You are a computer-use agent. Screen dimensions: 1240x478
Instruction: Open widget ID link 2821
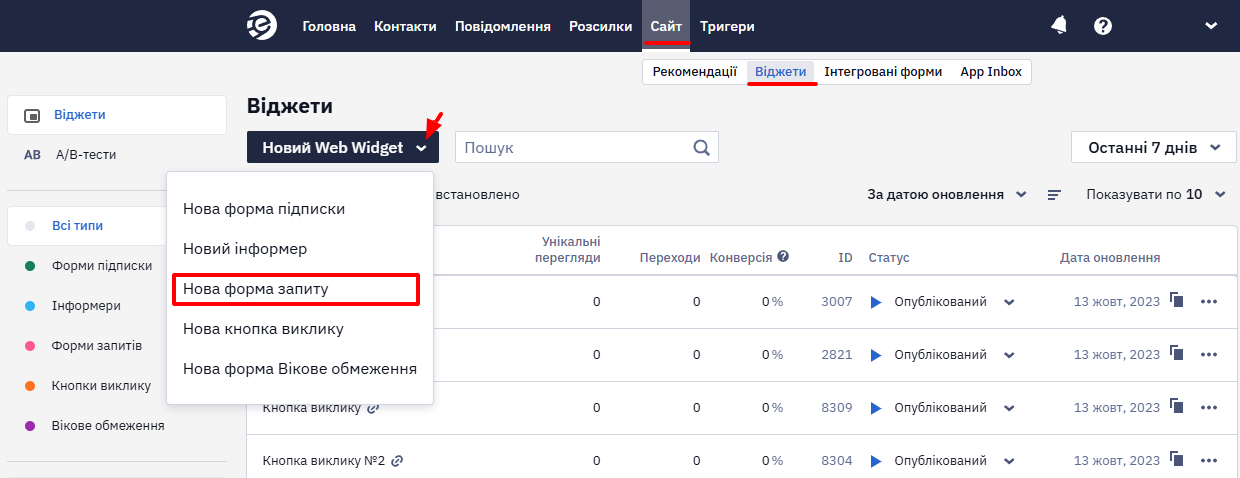[837, 355]
